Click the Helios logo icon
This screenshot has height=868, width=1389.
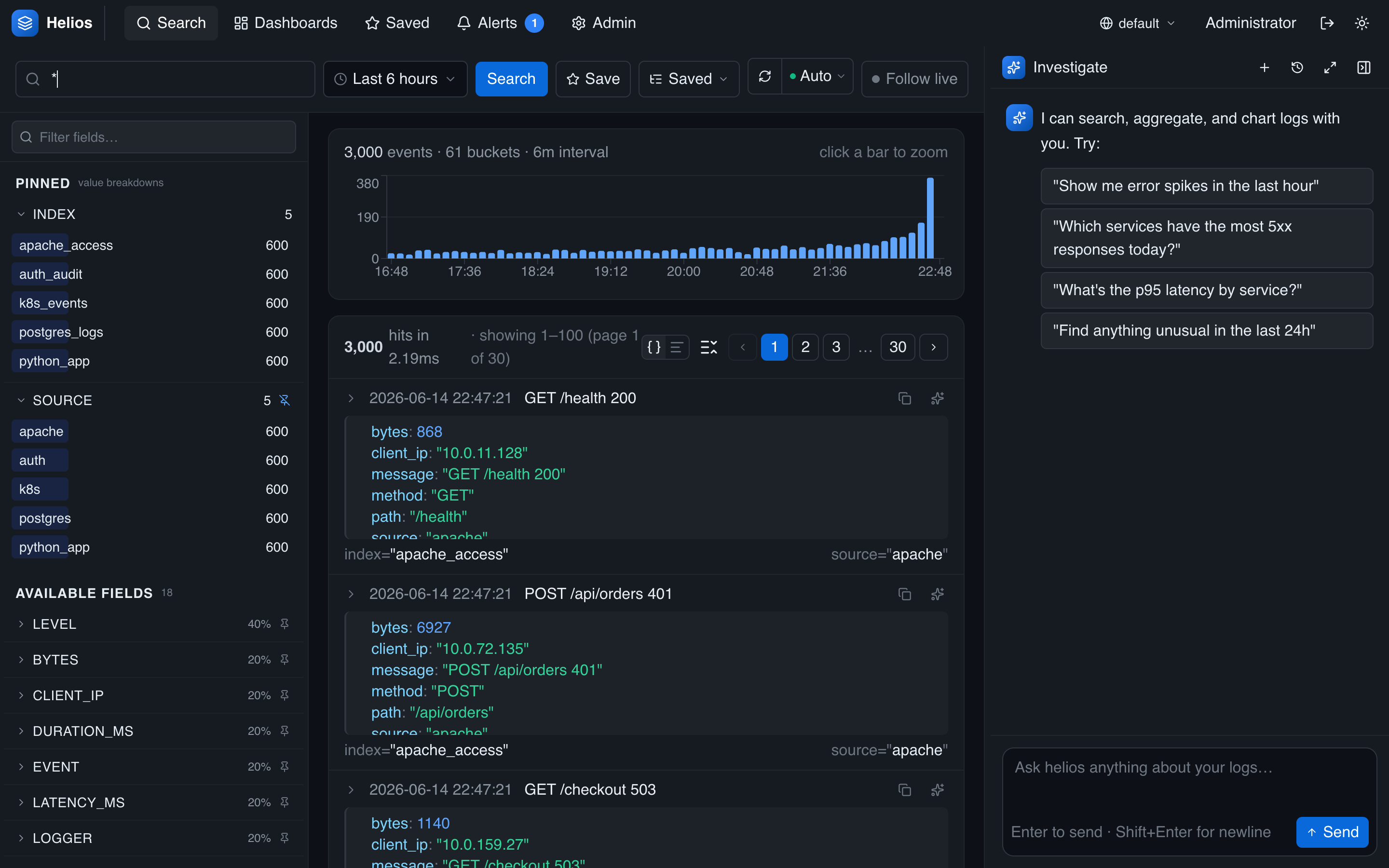[25, 23]
